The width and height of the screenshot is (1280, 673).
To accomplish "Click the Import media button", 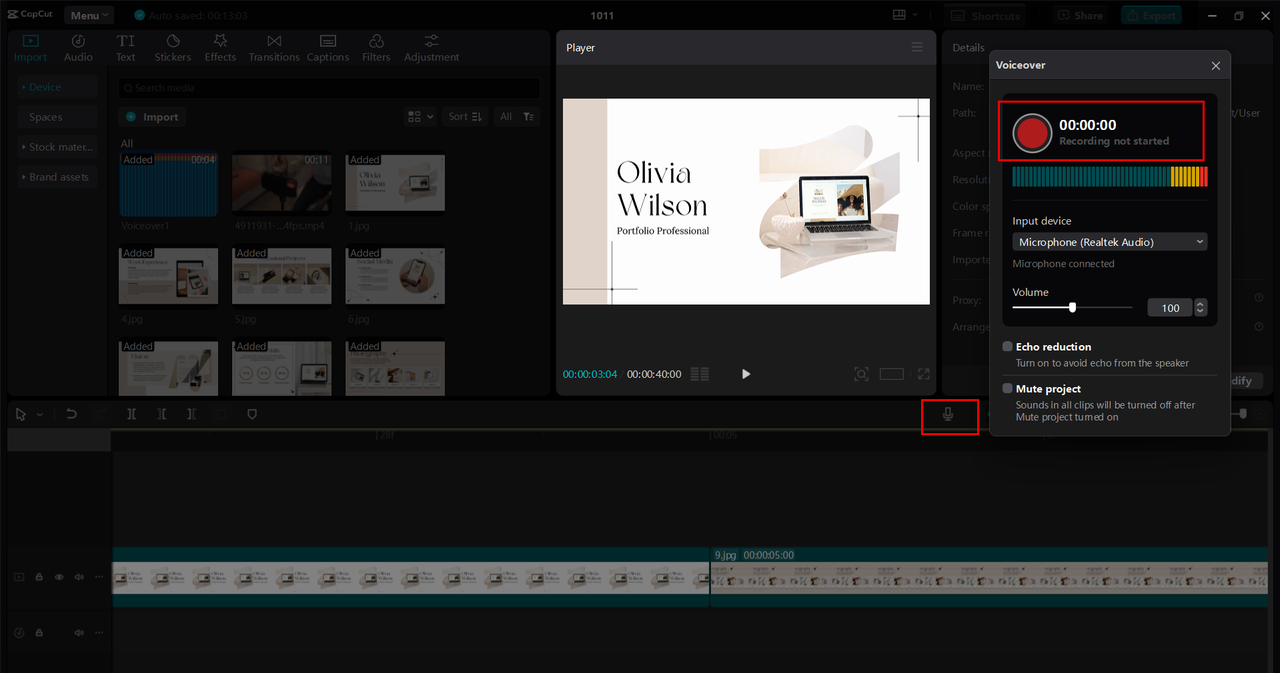I will coord(152,117).
